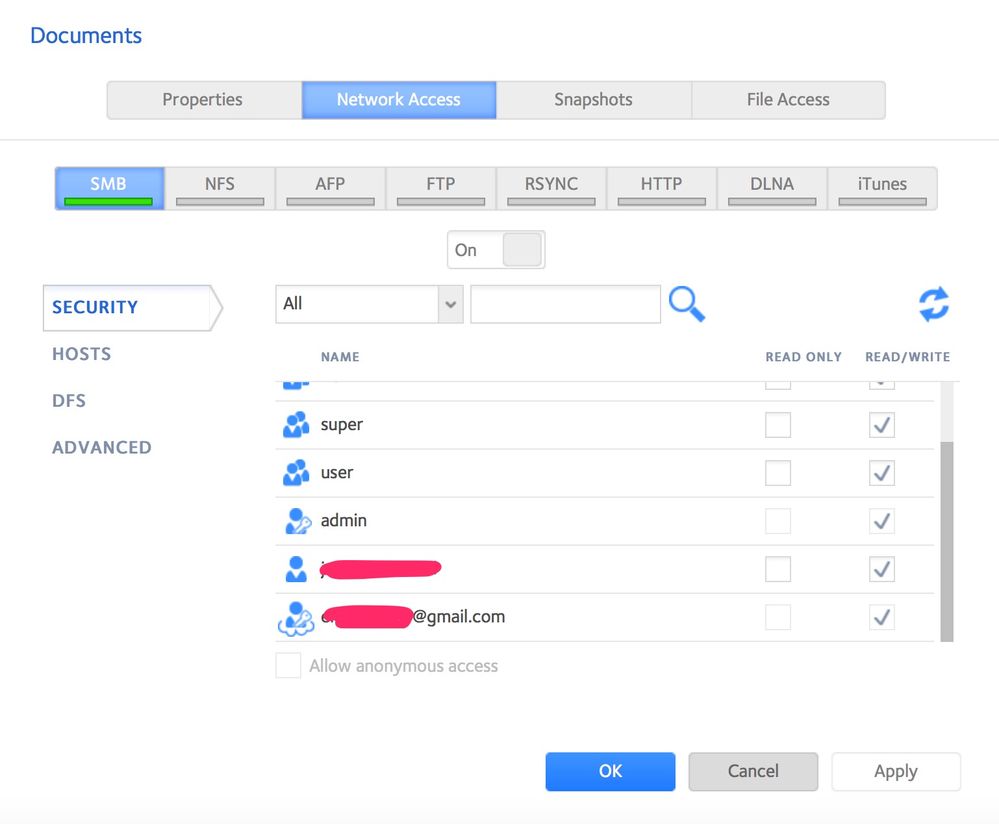Select the admin row name
The height and width of the screenshot is (824, 999).
point(343,521)
